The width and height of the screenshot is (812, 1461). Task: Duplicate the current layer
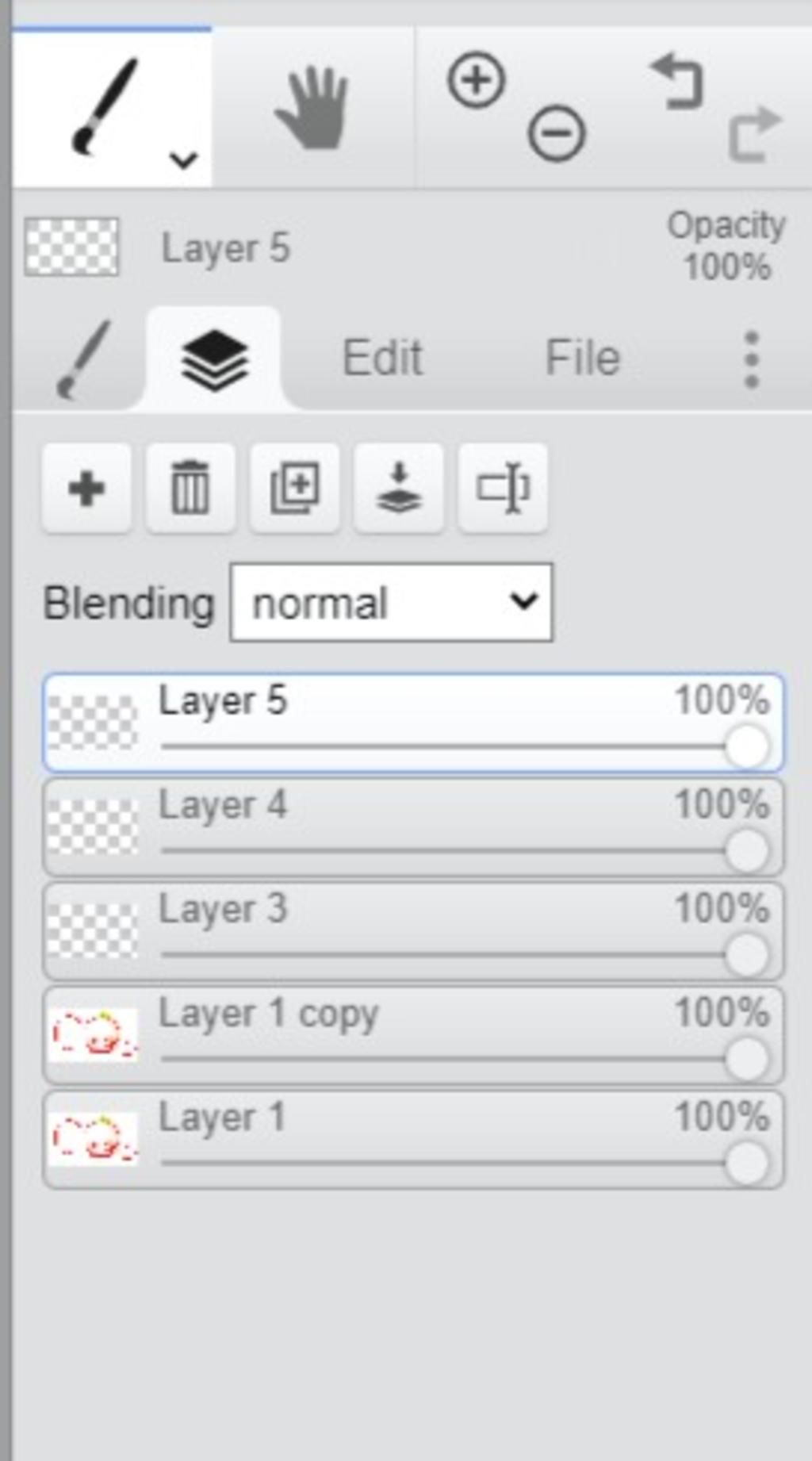(x=295, y=488)
